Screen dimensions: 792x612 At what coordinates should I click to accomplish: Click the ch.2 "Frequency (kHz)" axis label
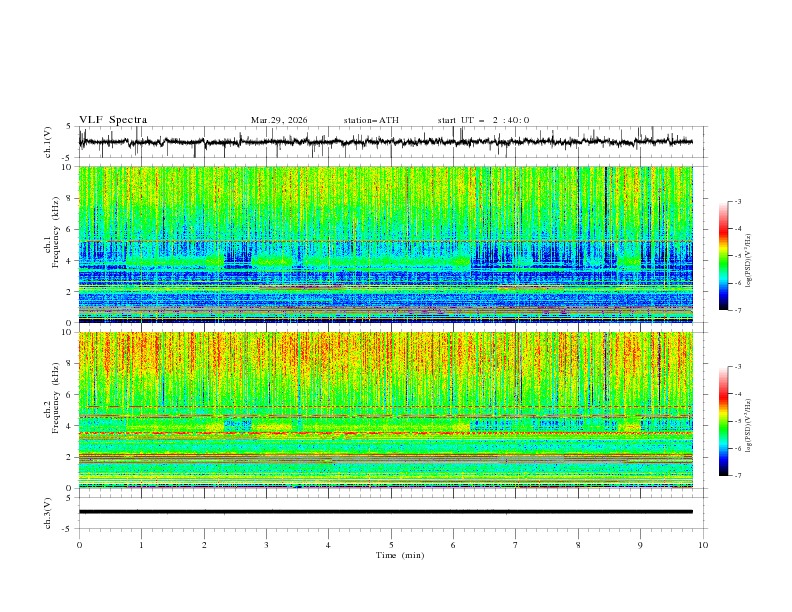click(x=56, y=397)
